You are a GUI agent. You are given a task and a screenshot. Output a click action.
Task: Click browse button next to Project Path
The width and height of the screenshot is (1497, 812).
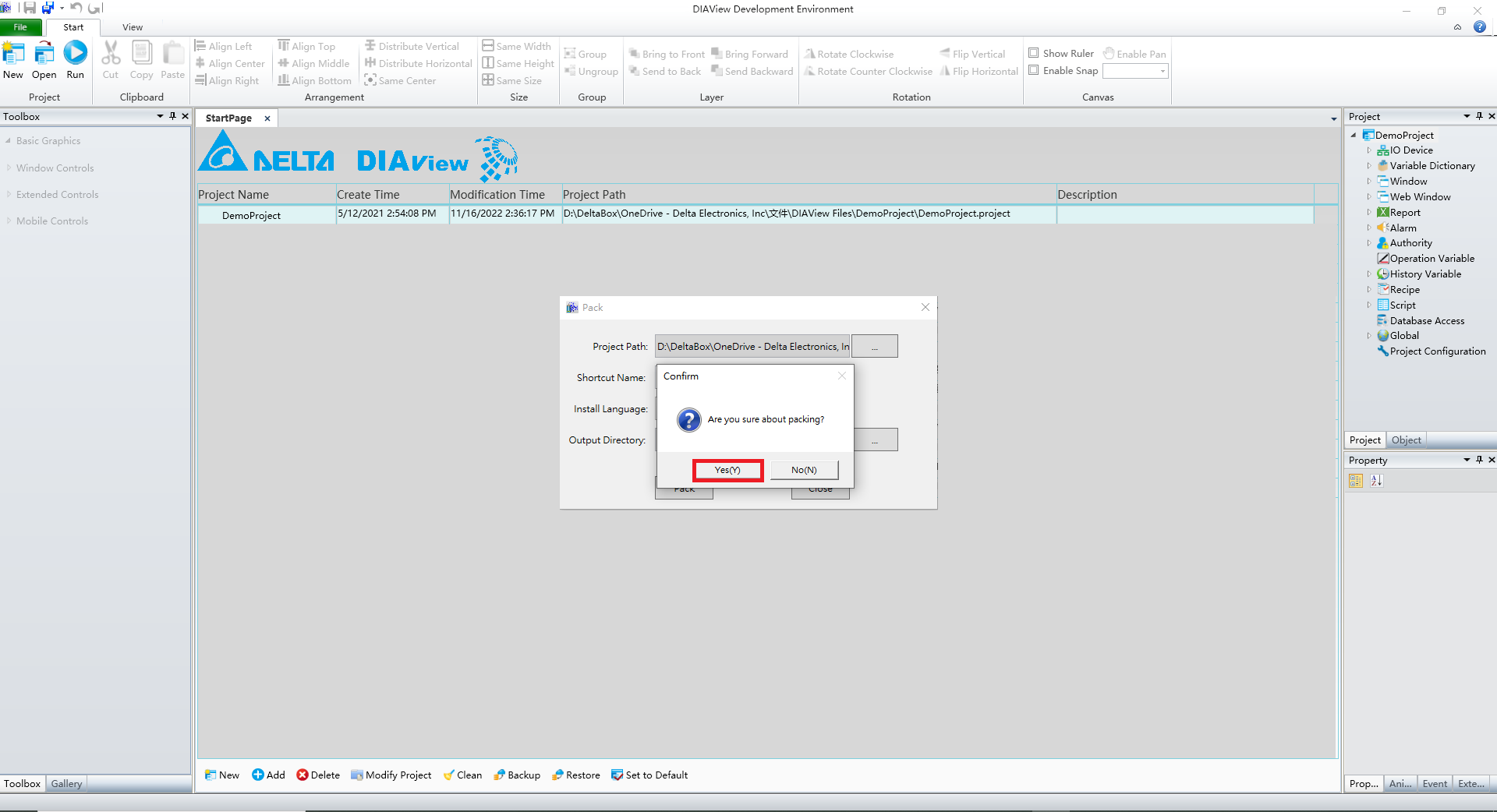point(875,347)
